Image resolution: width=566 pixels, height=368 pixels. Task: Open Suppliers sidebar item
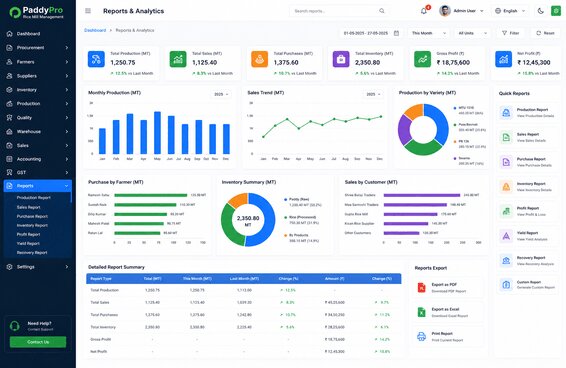click(x=38, y=76)
